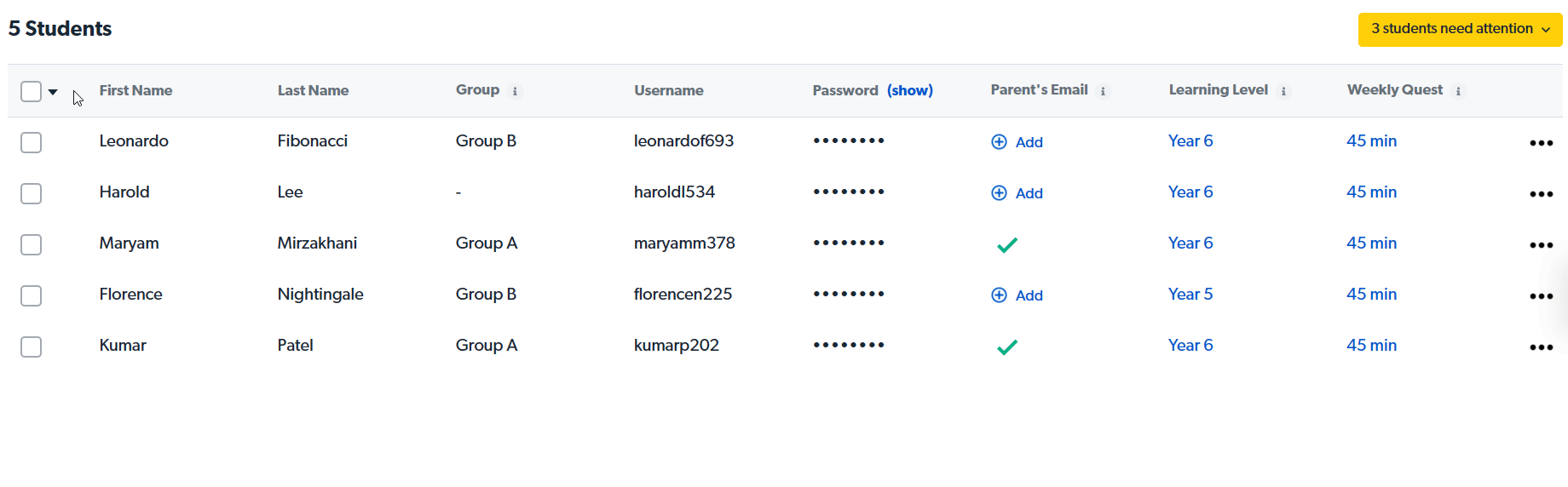Add parent's email for Harold
Screen dimensions: 1568x487
point(1017,193)
